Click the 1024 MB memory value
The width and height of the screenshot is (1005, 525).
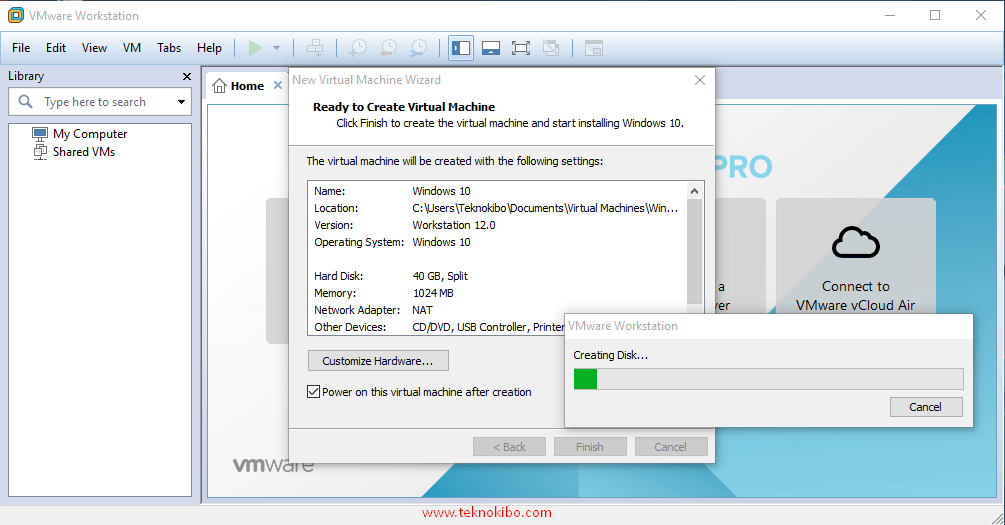433,293
